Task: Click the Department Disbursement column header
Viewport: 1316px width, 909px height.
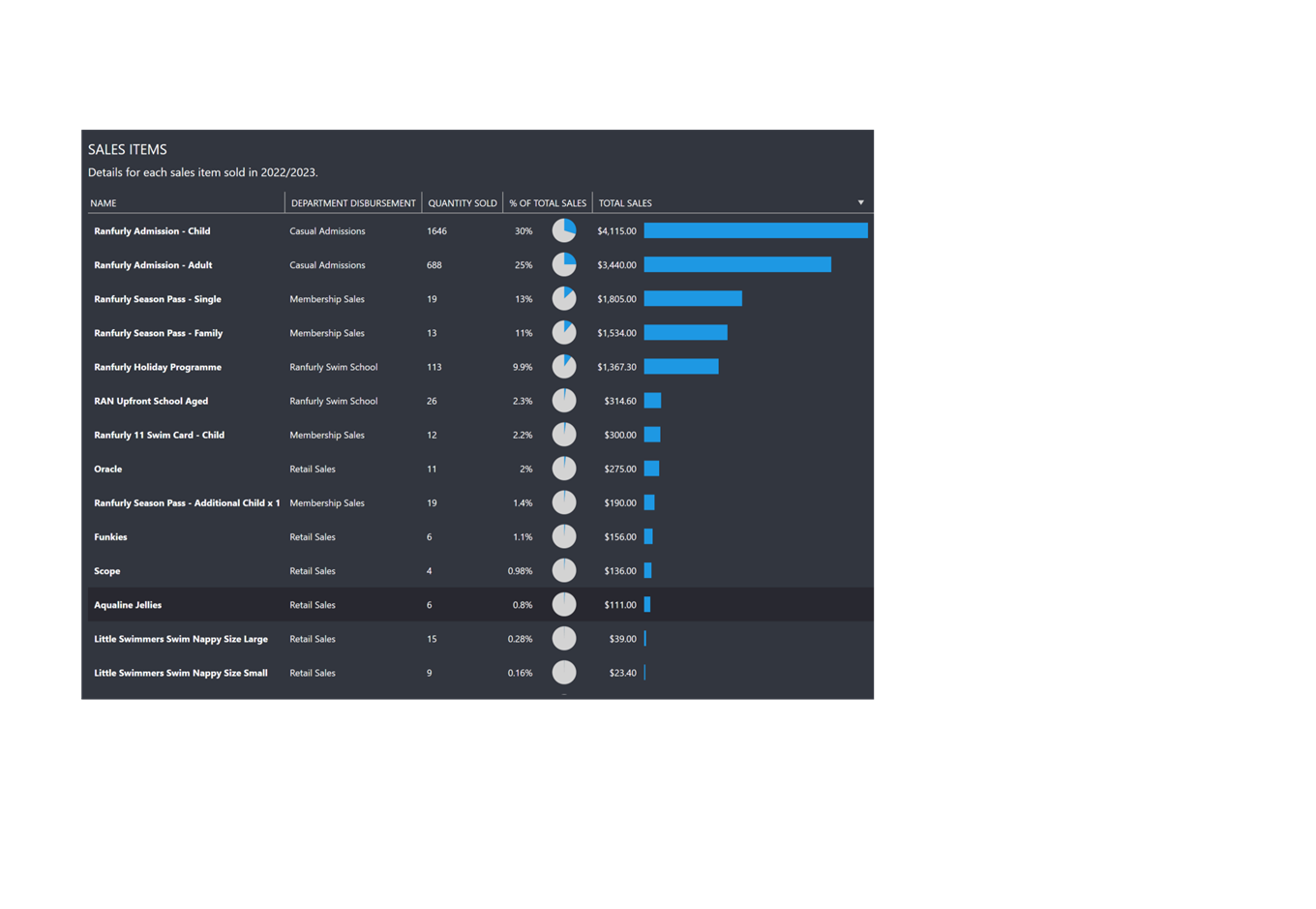Action: (353, 203)
